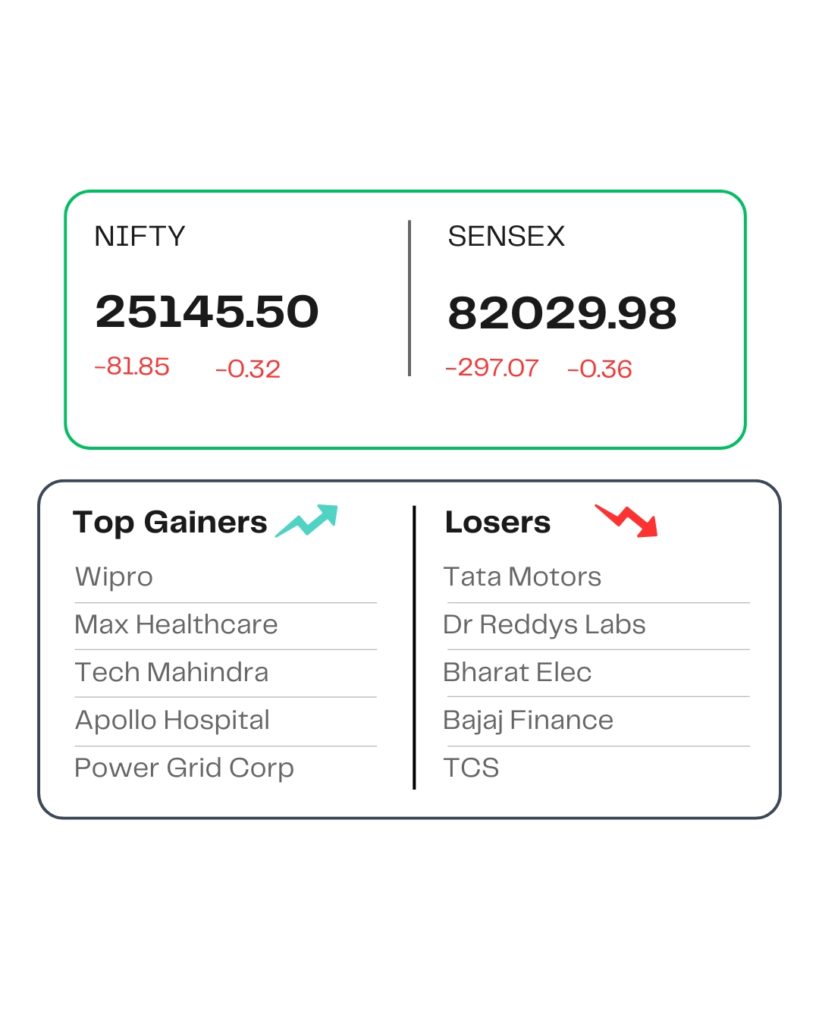Open Max Healthcare stock entry
The width and height of the screenshot is (819, 1024).
click(176, 625)
